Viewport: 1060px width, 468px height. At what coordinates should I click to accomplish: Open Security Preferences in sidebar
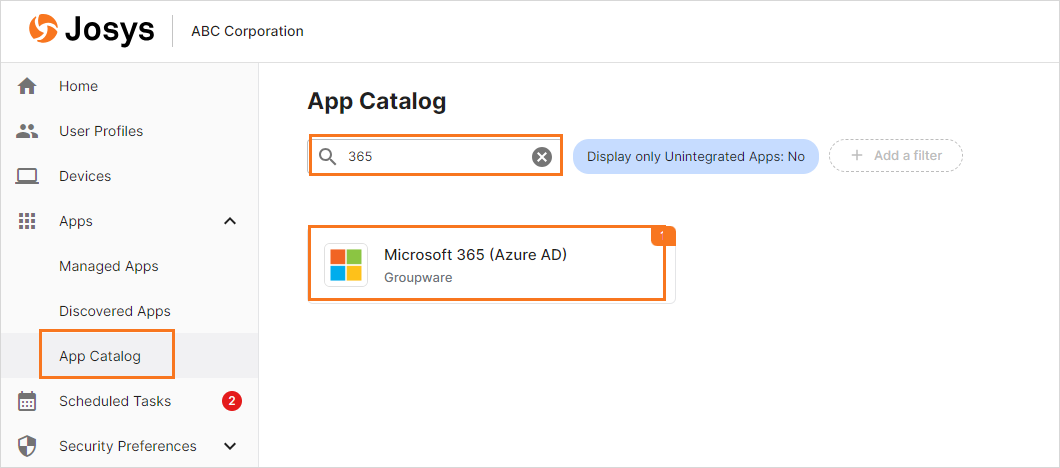click(129, 446)
